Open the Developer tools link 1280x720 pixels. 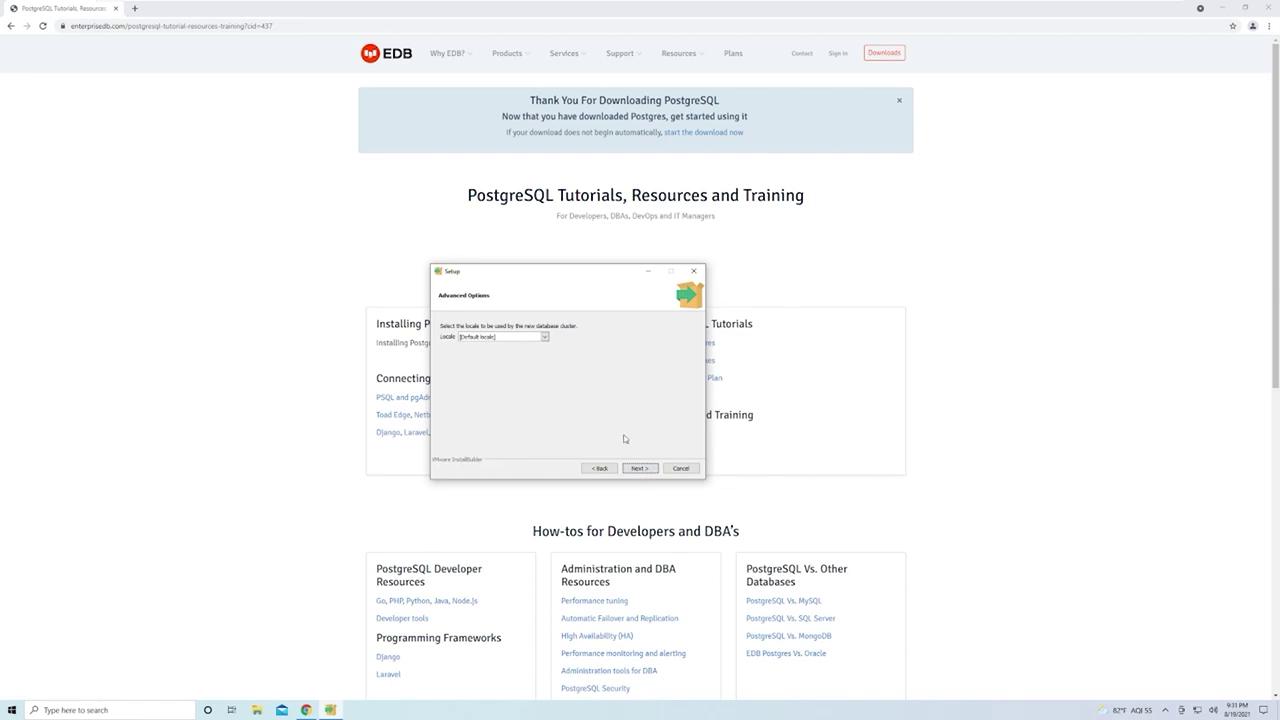click(402, 618)
